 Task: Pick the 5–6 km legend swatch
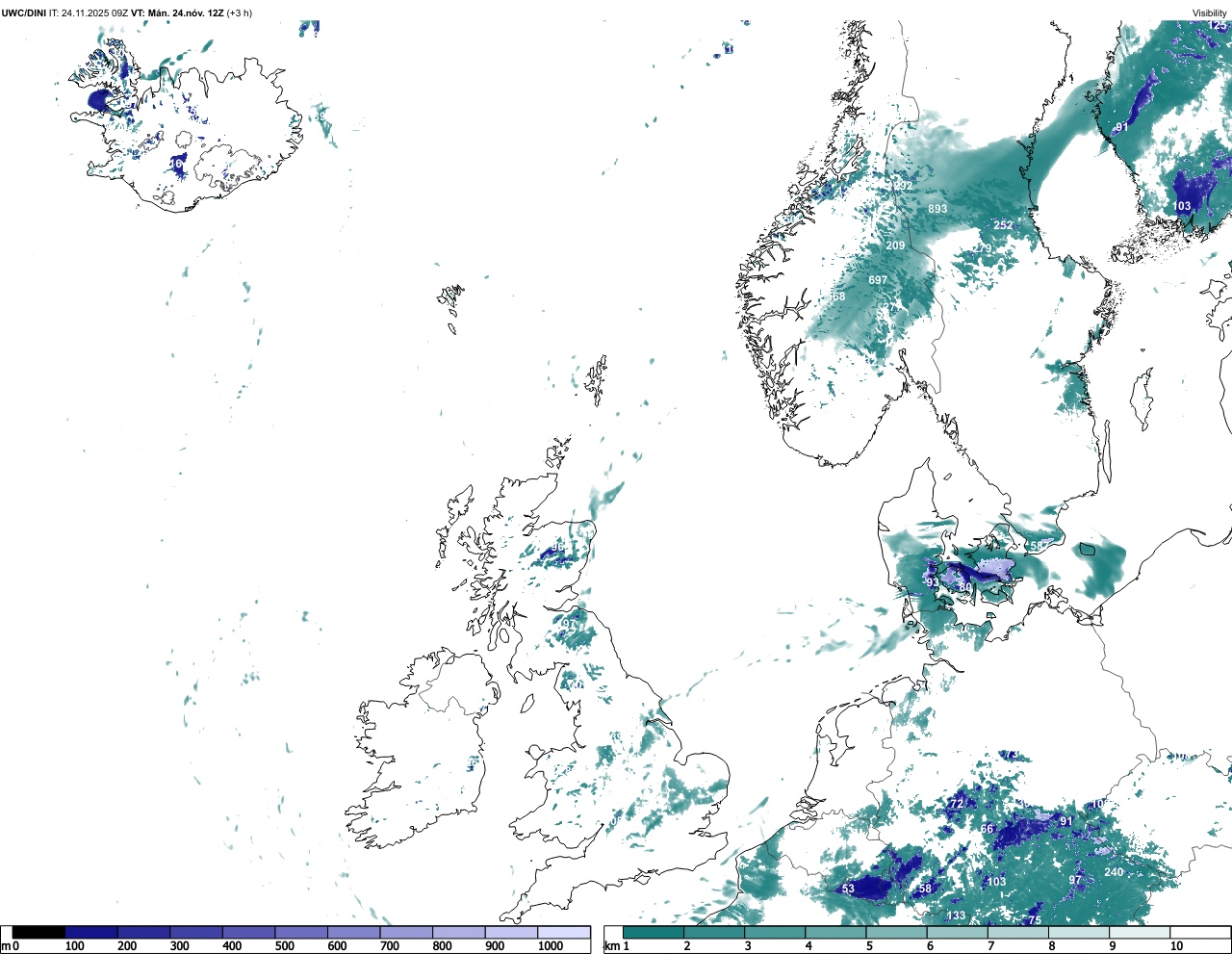[x=897, y=932]
